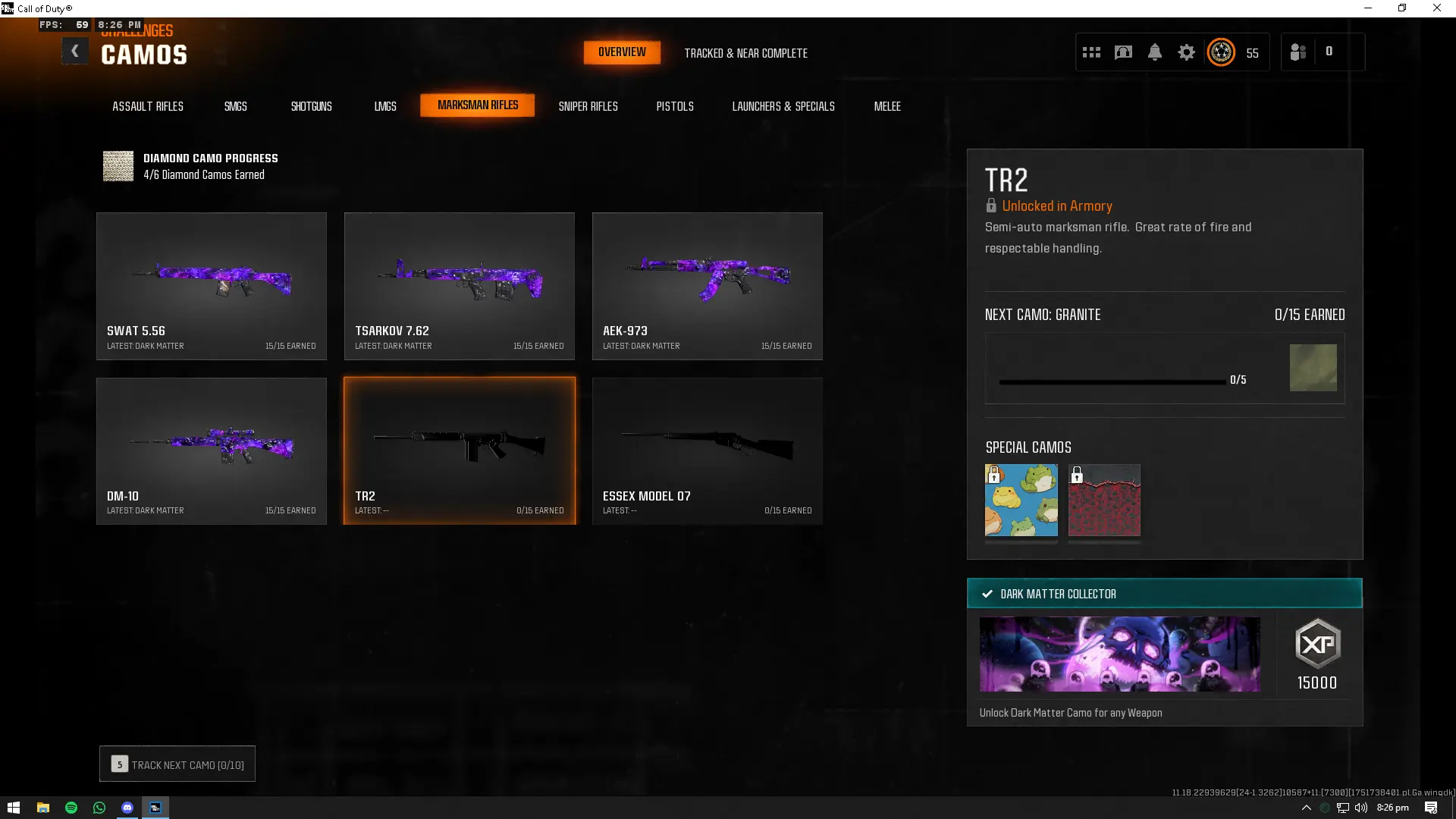Open the settings gear icon

point(1186,52)
